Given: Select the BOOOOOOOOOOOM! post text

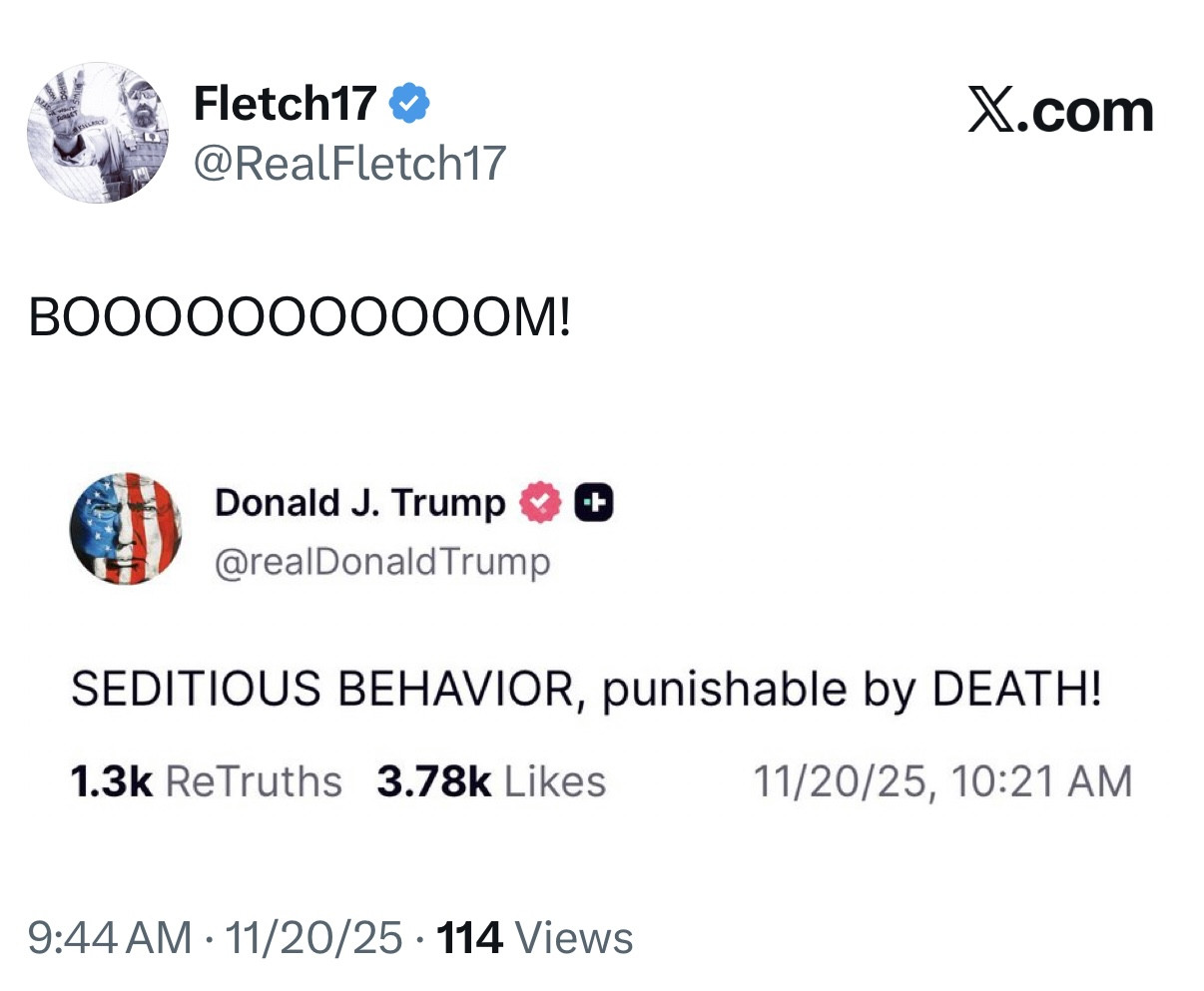Looking at the screenshot, I should [x=300, y=318].
